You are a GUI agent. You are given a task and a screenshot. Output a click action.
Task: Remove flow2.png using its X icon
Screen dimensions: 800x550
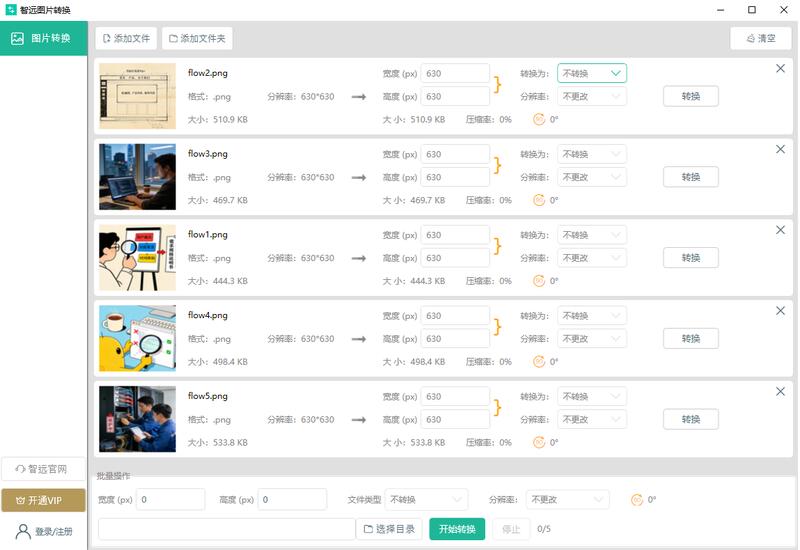780,68
